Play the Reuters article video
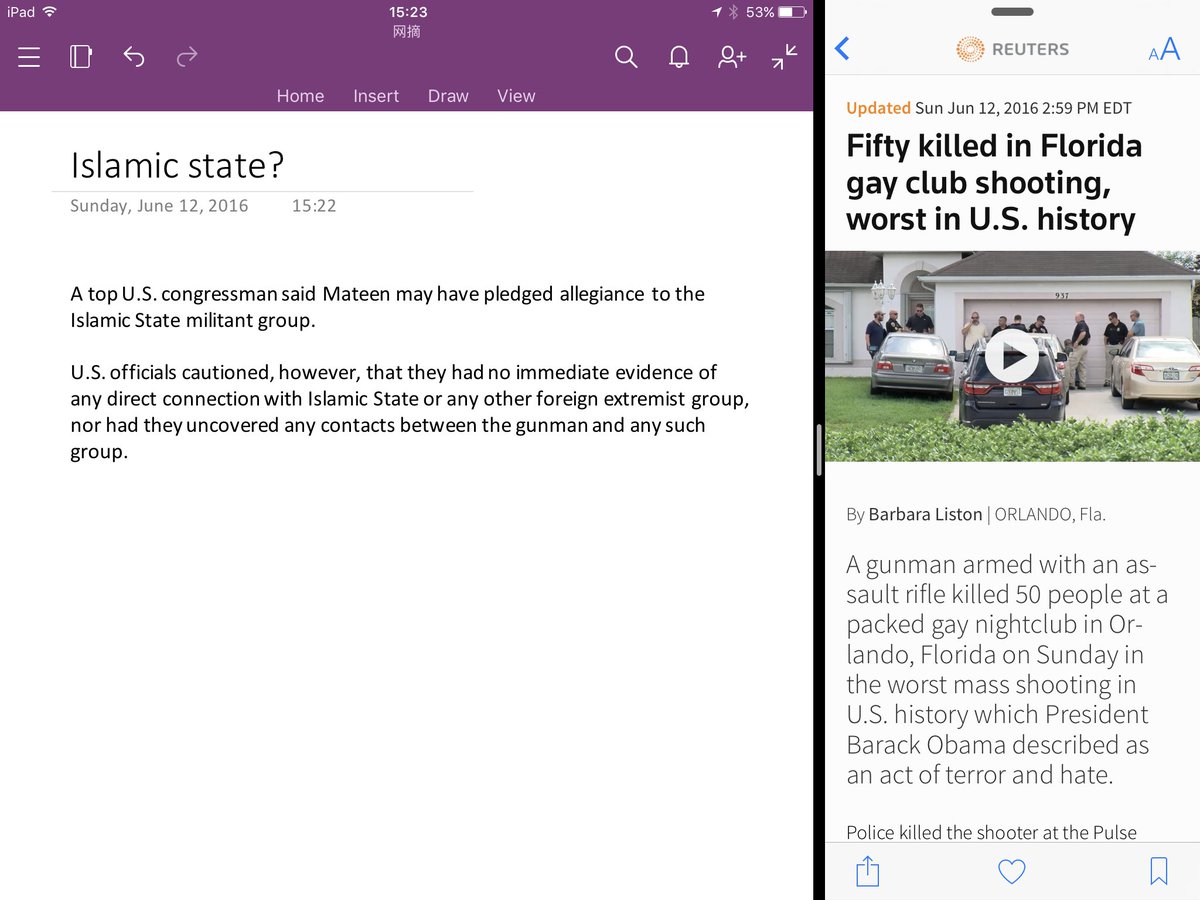The image size is (1200, 900). click(x=1011, y=356)
